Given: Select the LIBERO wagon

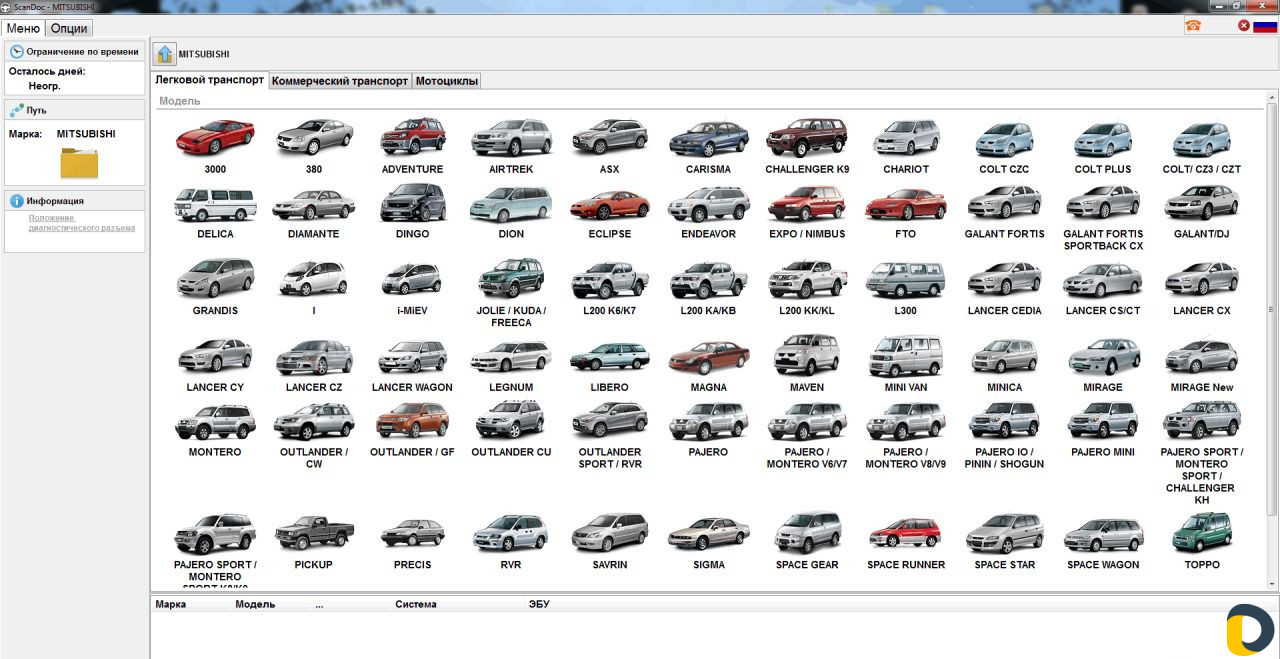Looking at the screenshot, I should (x=609, y=357).
